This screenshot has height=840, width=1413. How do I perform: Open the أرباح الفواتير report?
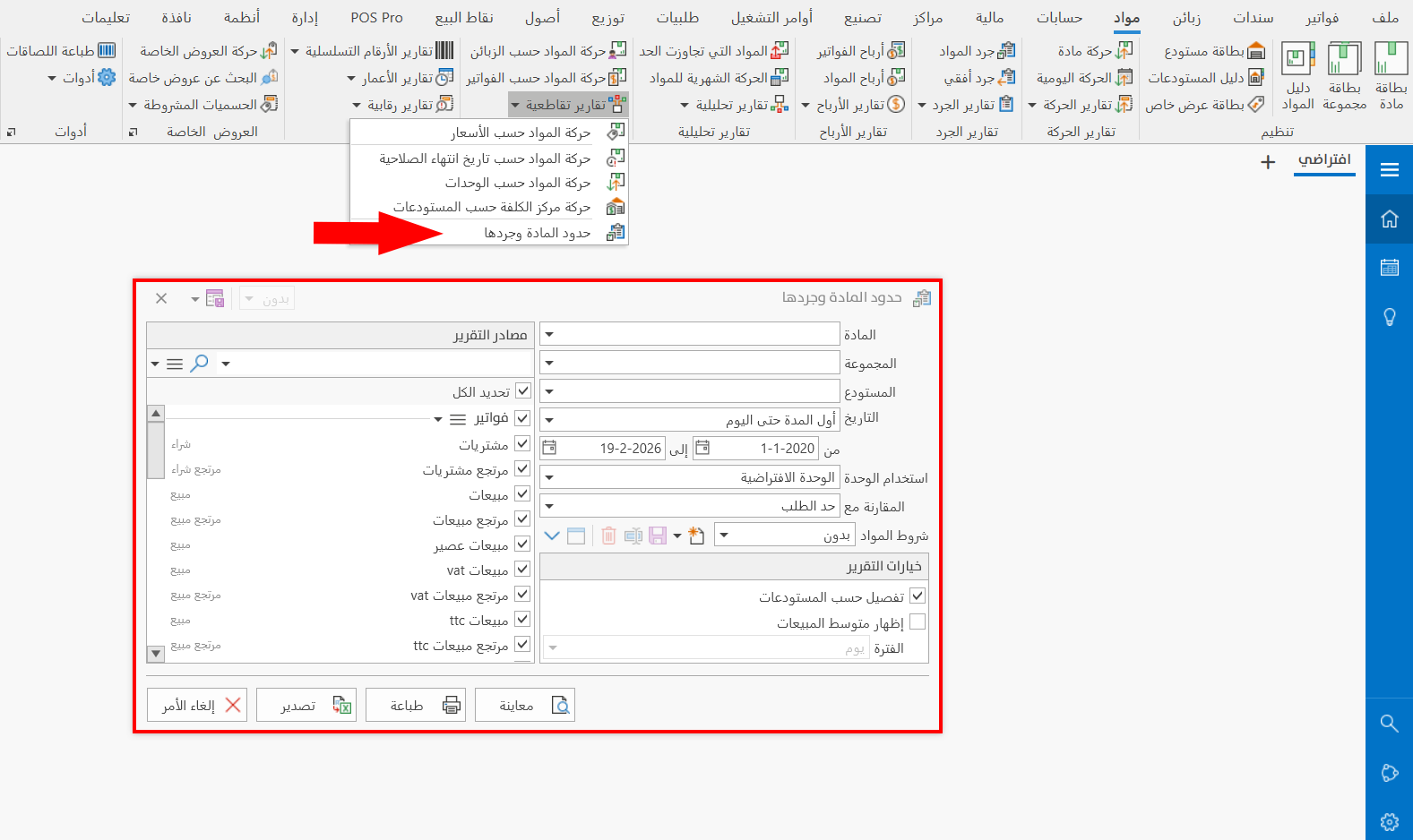[861, 51]
